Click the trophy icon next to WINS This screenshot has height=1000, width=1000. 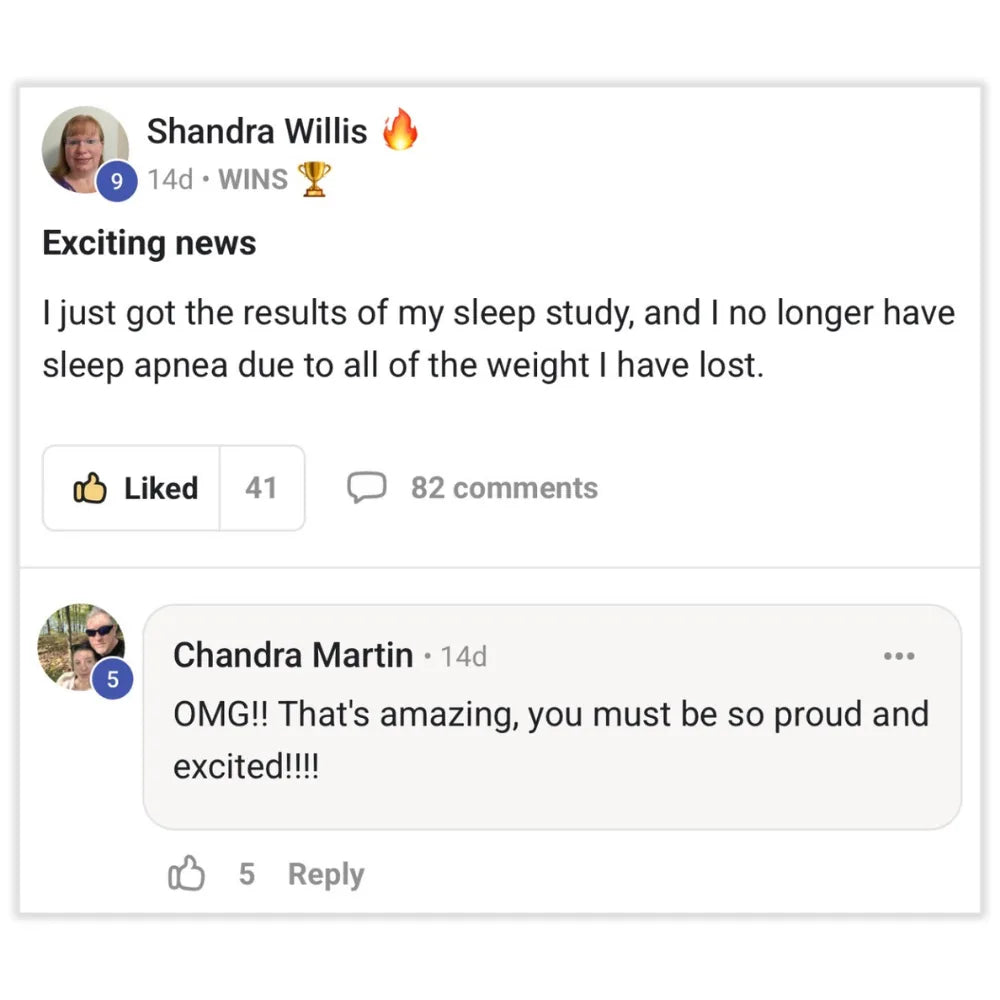click(x=314, y=180)
